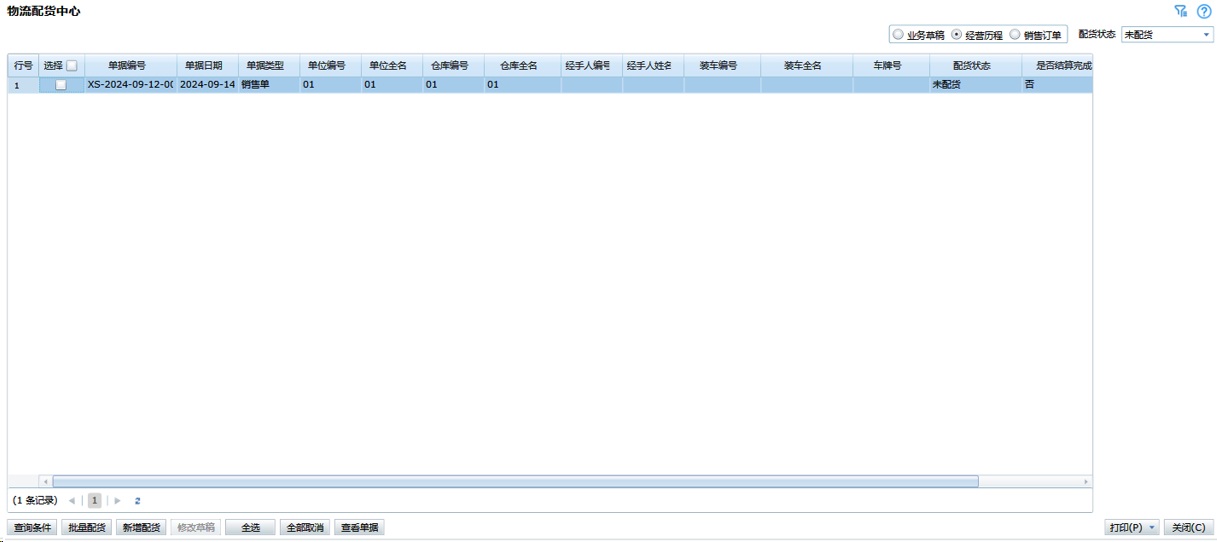Click the horizontal scrollbar track
Image resolution: width=1217 pixels, height=542 pixels.
click(x=1030, y=481)
